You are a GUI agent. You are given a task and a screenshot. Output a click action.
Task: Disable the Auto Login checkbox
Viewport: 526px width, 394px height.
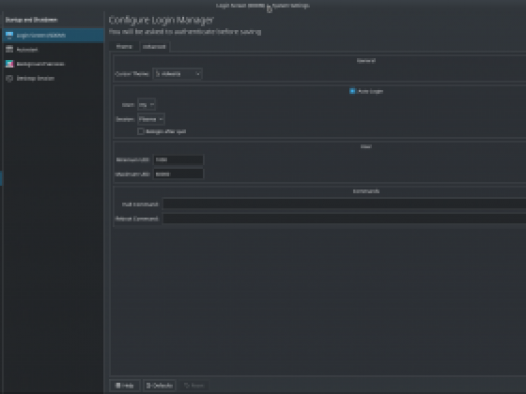tap(352, 91)
